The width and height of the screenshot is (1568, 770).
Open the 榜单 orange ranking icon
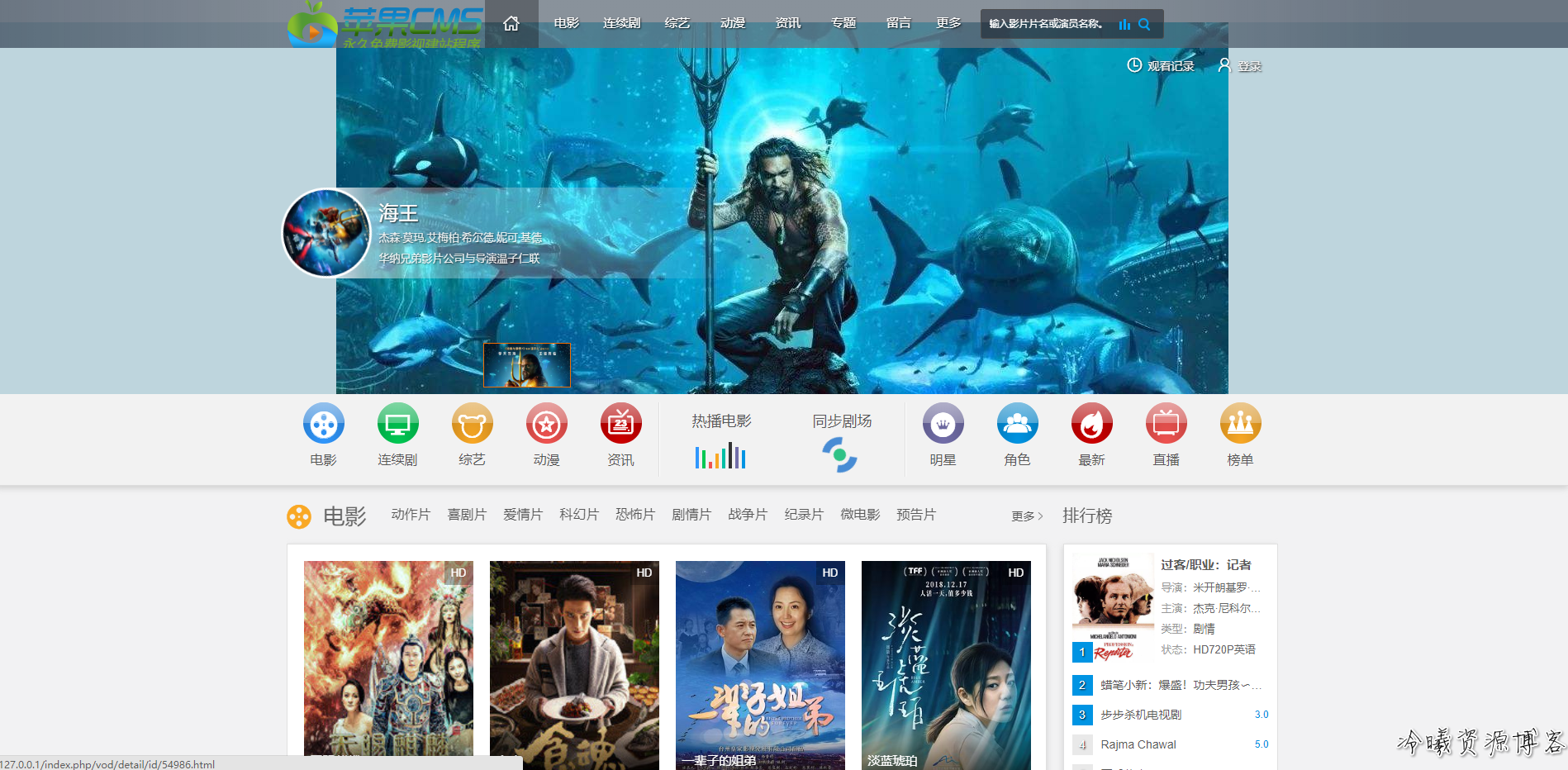click(x=1241, y=424)
